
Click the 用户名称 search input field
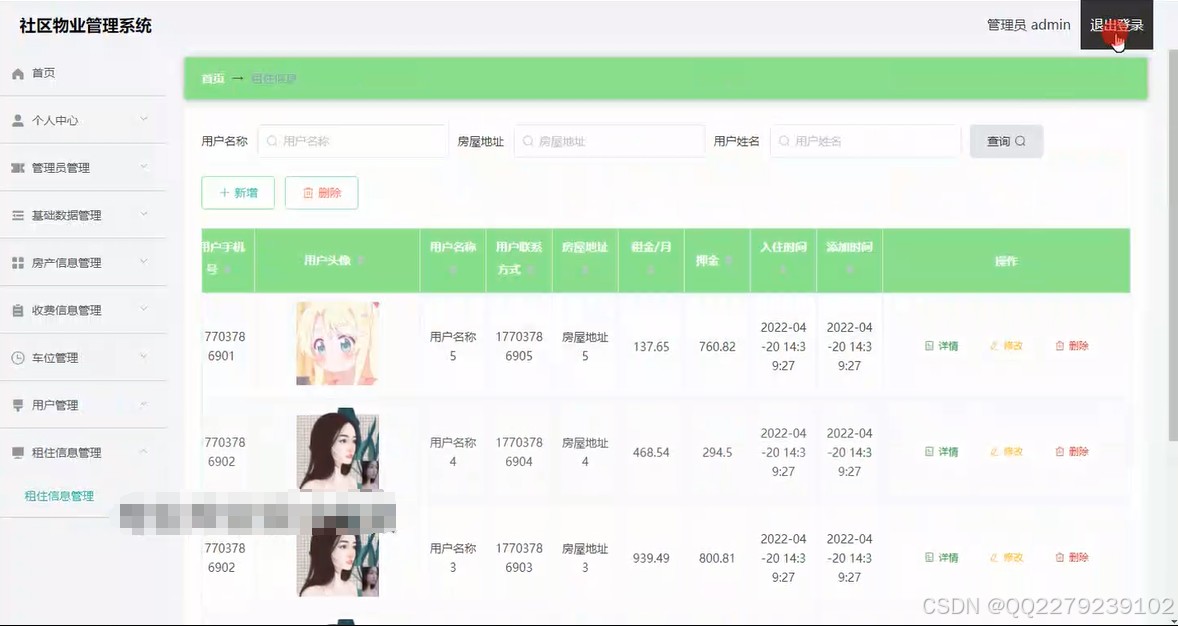click(352, 141)
